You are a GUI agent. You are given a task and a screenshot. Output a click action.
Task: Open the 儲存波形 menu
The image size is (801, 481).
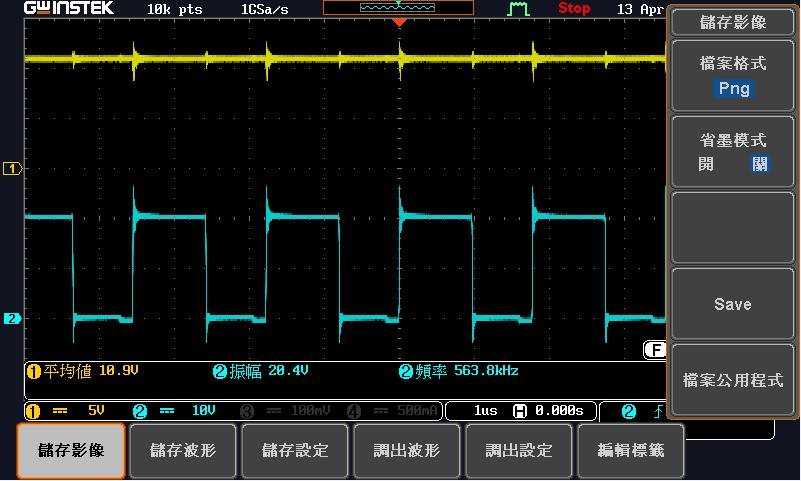pos(183,450)
